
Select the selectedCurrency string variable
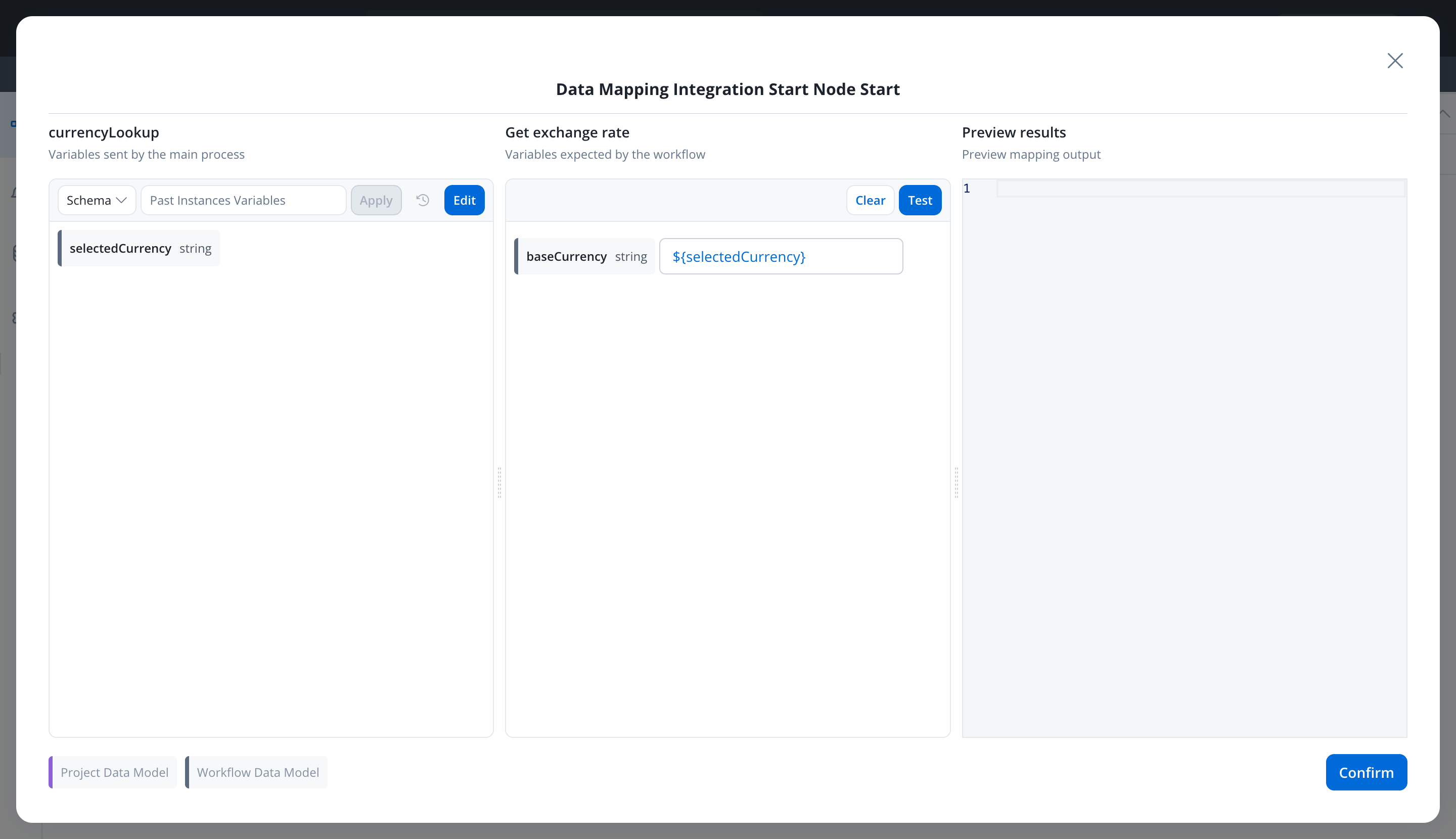[139, 248]
